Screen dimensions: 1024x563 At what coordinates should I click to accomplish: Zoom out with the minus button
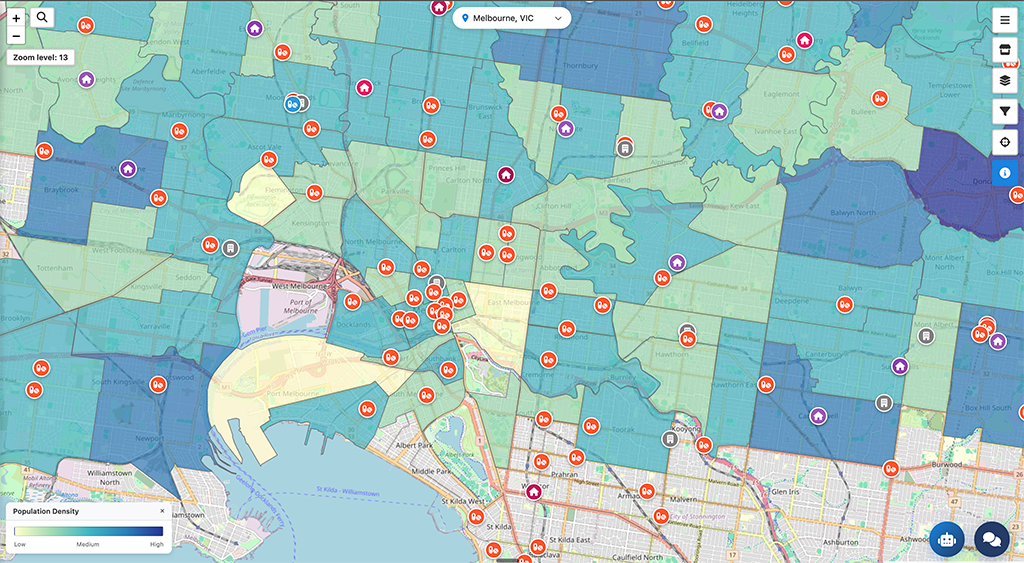pyautogui.click(x=16, y=36)
